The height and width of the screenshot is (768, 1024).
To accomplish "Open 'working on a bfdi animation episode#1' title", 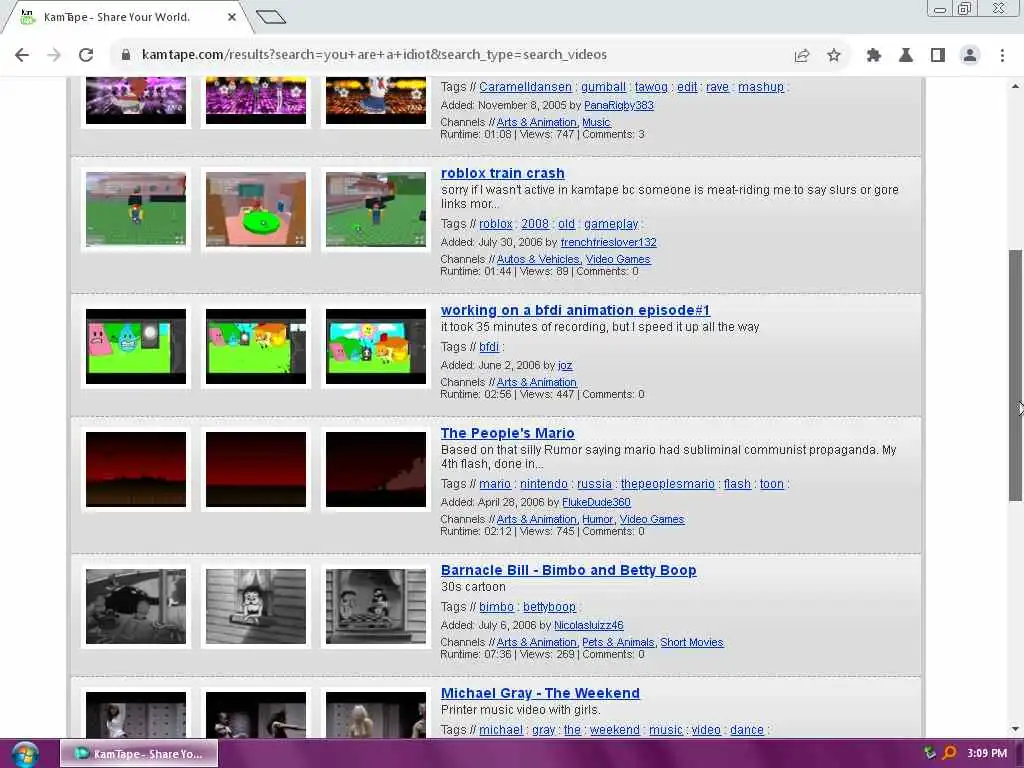I will [x=575, y=310].
